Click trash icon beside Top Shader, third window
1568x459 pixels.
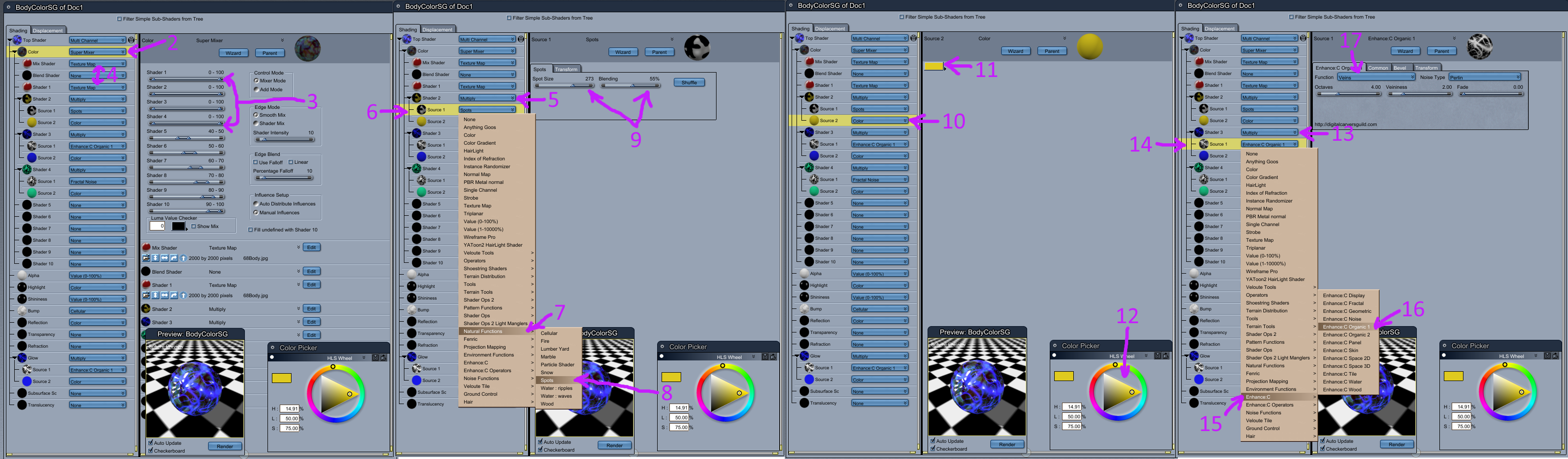(914, 38)
